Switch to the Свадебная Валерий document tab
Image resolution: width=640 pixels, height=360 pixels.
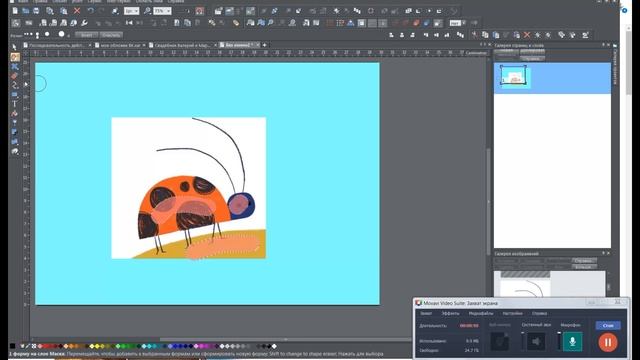(182, 45)
